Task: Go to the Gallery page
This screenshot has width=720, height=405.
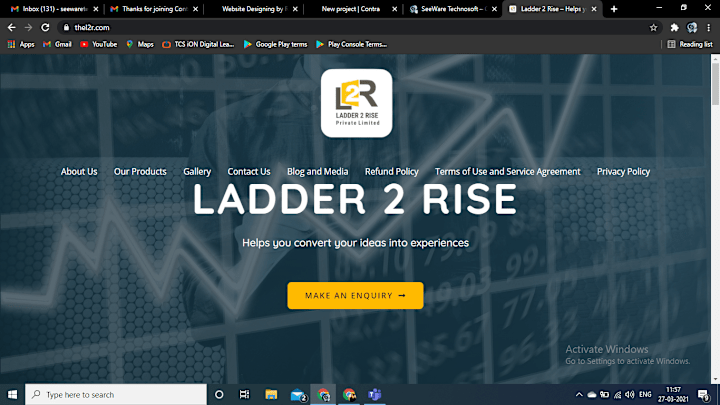Action: pos(197,172)
